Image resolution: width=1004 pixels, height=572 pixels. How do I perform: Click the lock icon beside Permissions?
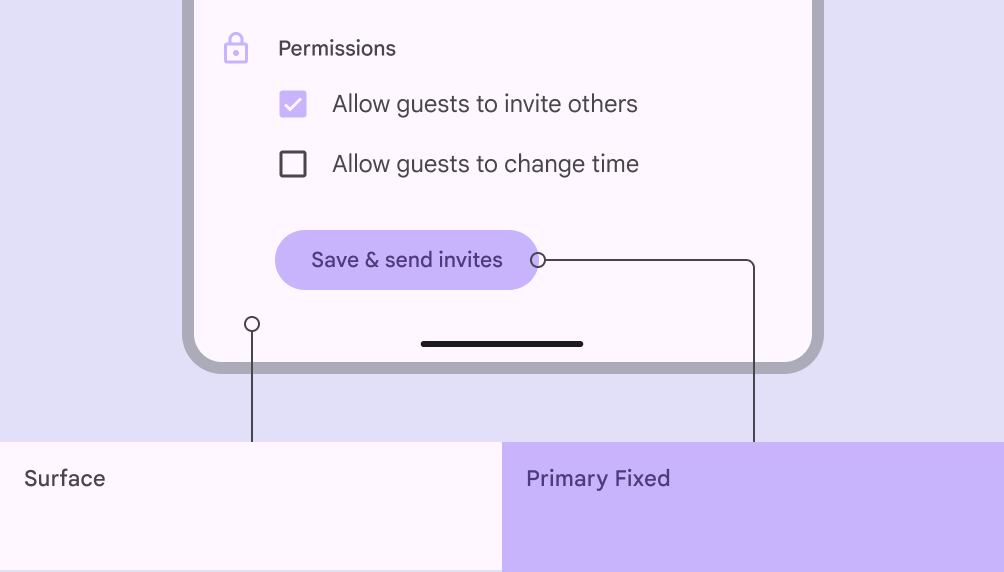(236, 48)
